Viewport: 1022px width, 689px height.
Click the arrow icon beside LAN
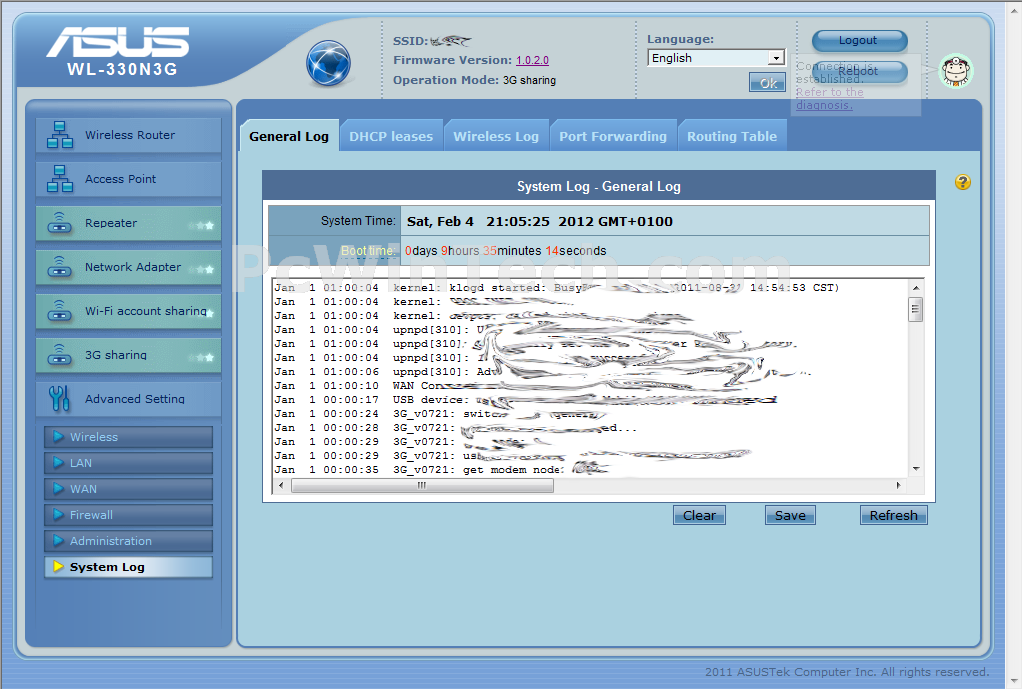coord(59,462)
